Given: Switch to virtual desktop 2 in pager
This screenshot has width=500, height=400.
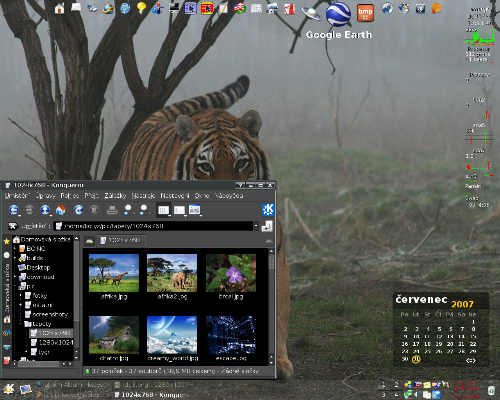Looking at the screenshot, I should click(396, 385).
